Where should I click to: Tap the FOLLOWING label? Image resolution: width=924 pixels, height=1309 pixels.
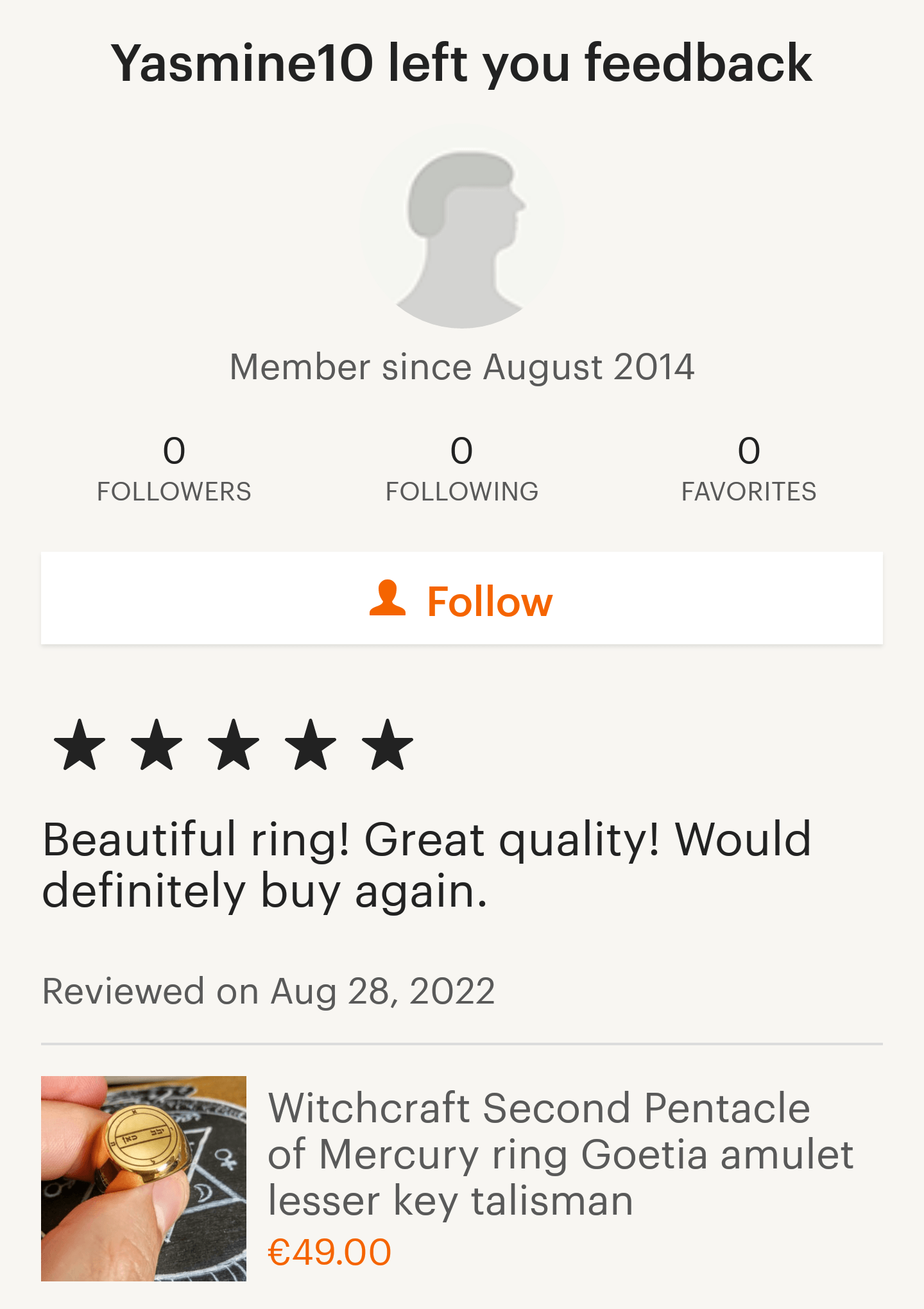[462, 492]
